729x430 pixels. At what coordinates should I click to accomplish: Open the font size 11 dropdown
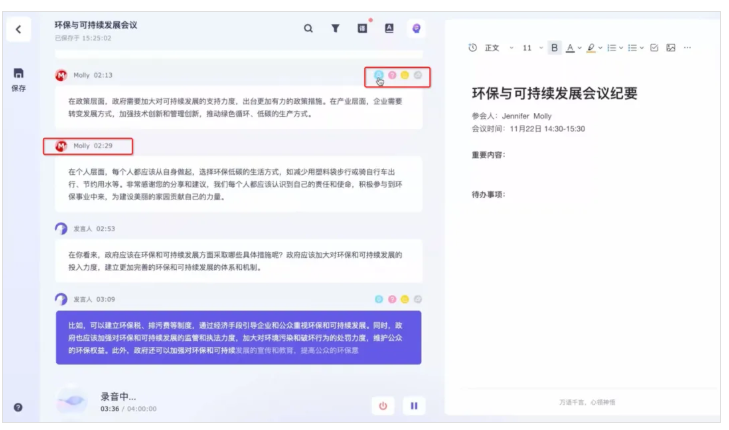coord(530,47)
